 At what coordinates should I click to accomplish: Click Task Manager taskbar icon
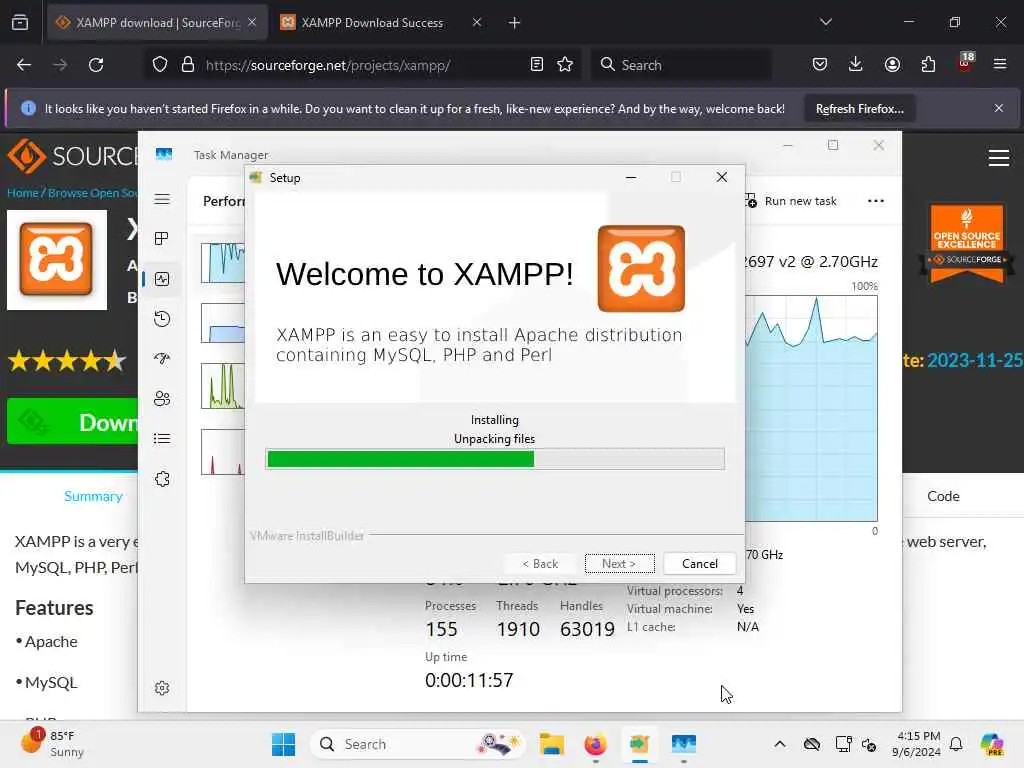pos(684,744)
